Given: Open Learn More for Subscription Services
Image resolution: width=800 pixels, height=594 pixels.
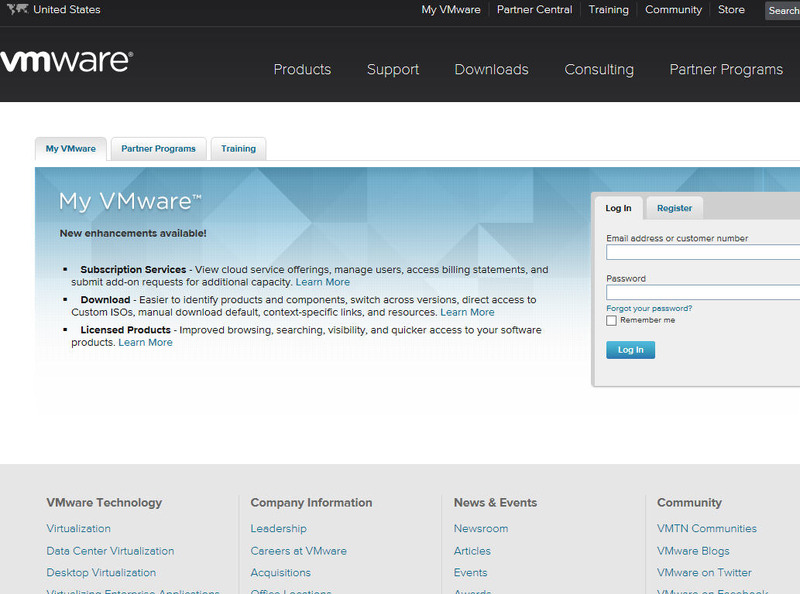Looking at the screenshot, I should pyautogui.click(x=323, y=282).
